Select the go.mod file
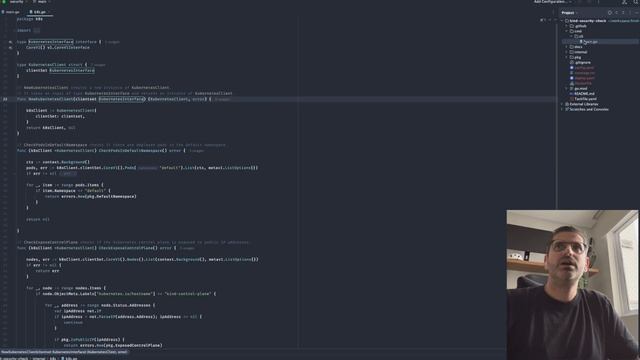Screen dimensions: 640x360 pos(578,89)
